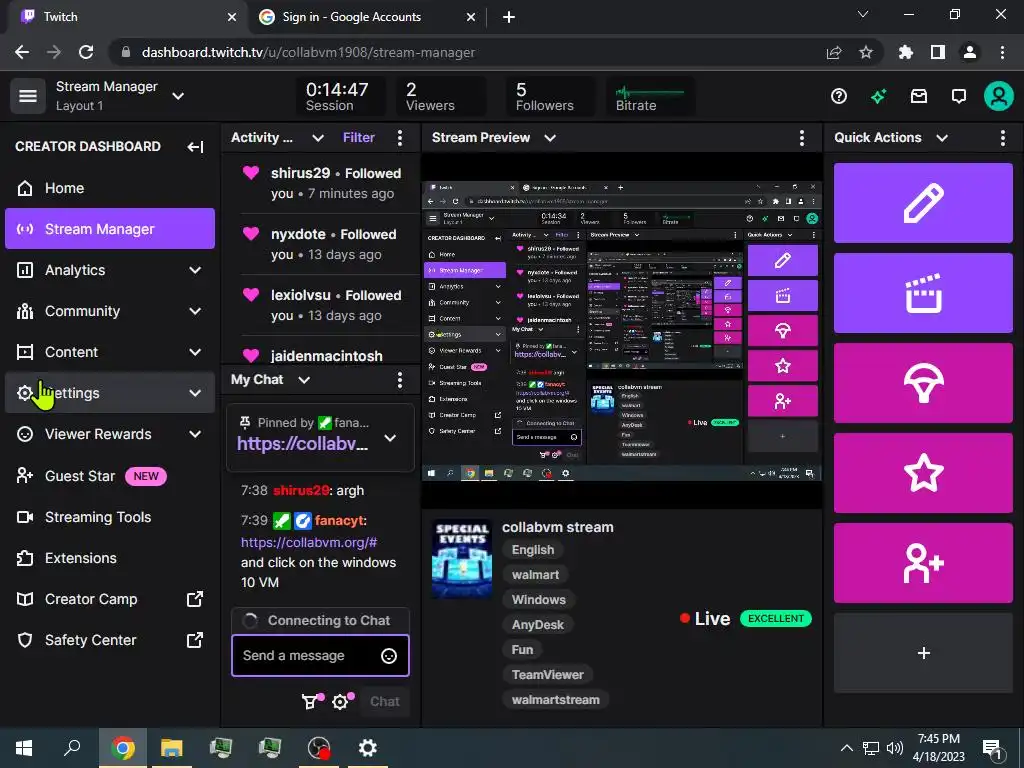Open the whispers speech bubble icon
Screen dimensions: 1024x768
[959, 97]
